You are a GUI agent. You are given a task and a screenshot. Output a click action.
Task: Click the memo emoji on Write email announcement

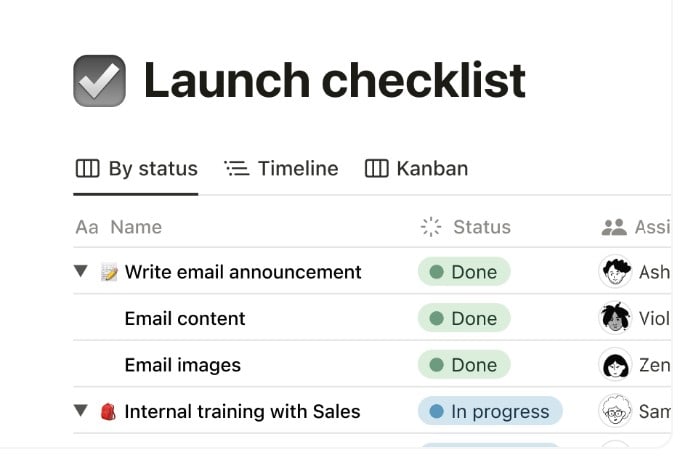click(x=110, y=272)
